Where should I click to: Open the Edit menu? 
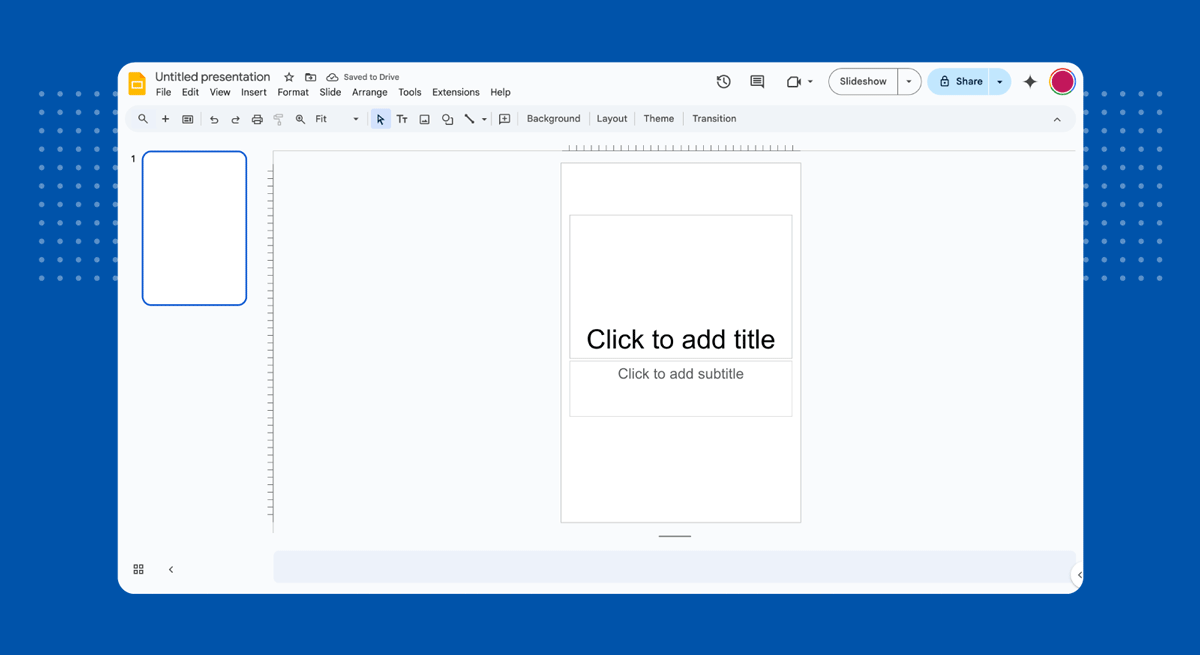pos(190,92)
